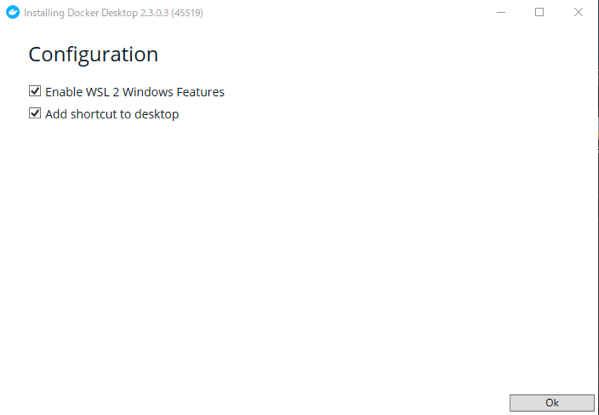
Task: Click the word 'Features' in first option
Action: coord(199,92)
